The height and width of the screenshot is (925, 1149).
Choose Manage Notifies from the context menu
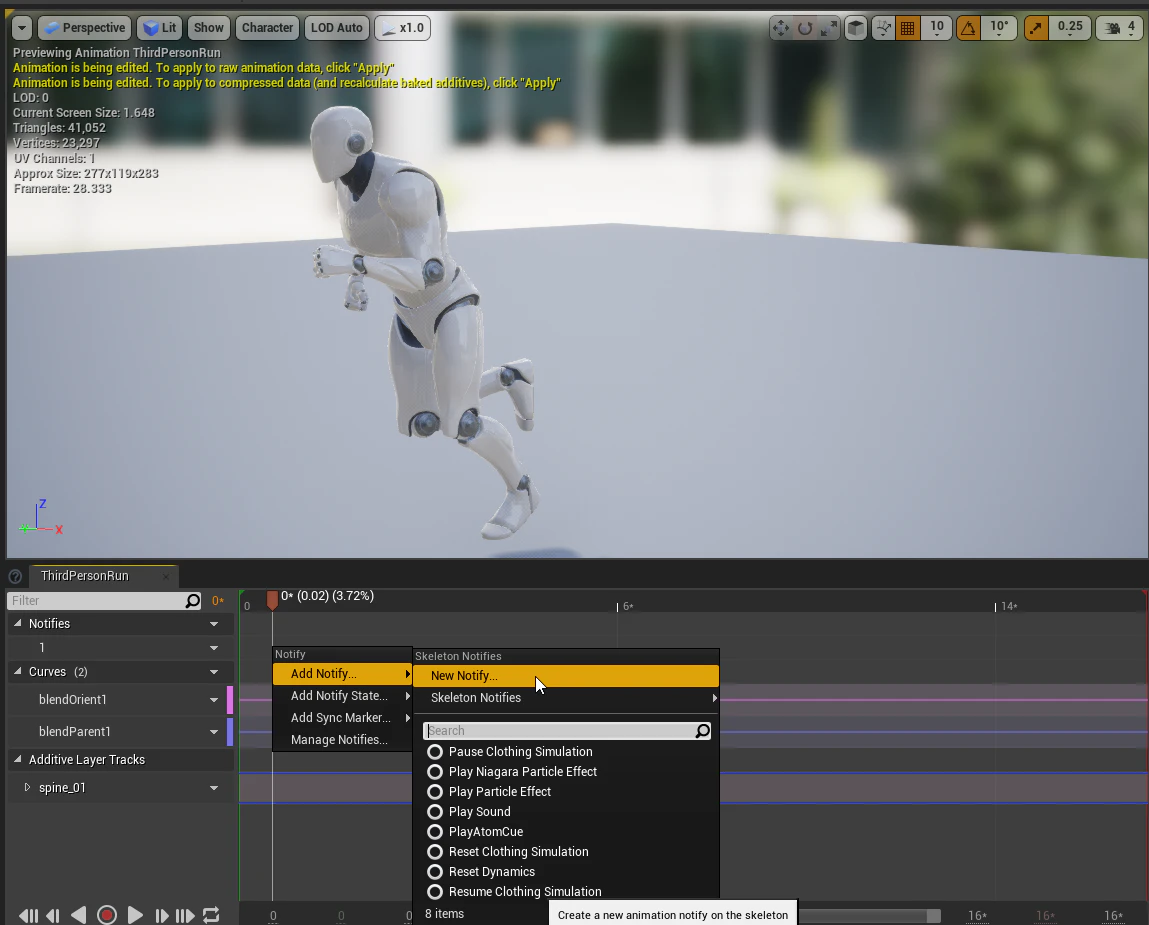(x=339, y=740)
